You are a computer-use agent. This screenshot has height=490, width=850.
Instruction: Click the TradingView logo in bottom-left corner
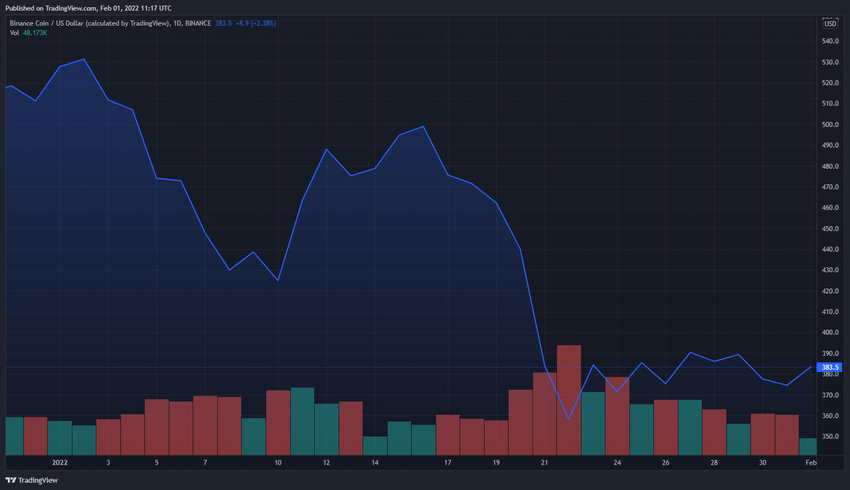[x=30, y=478]
